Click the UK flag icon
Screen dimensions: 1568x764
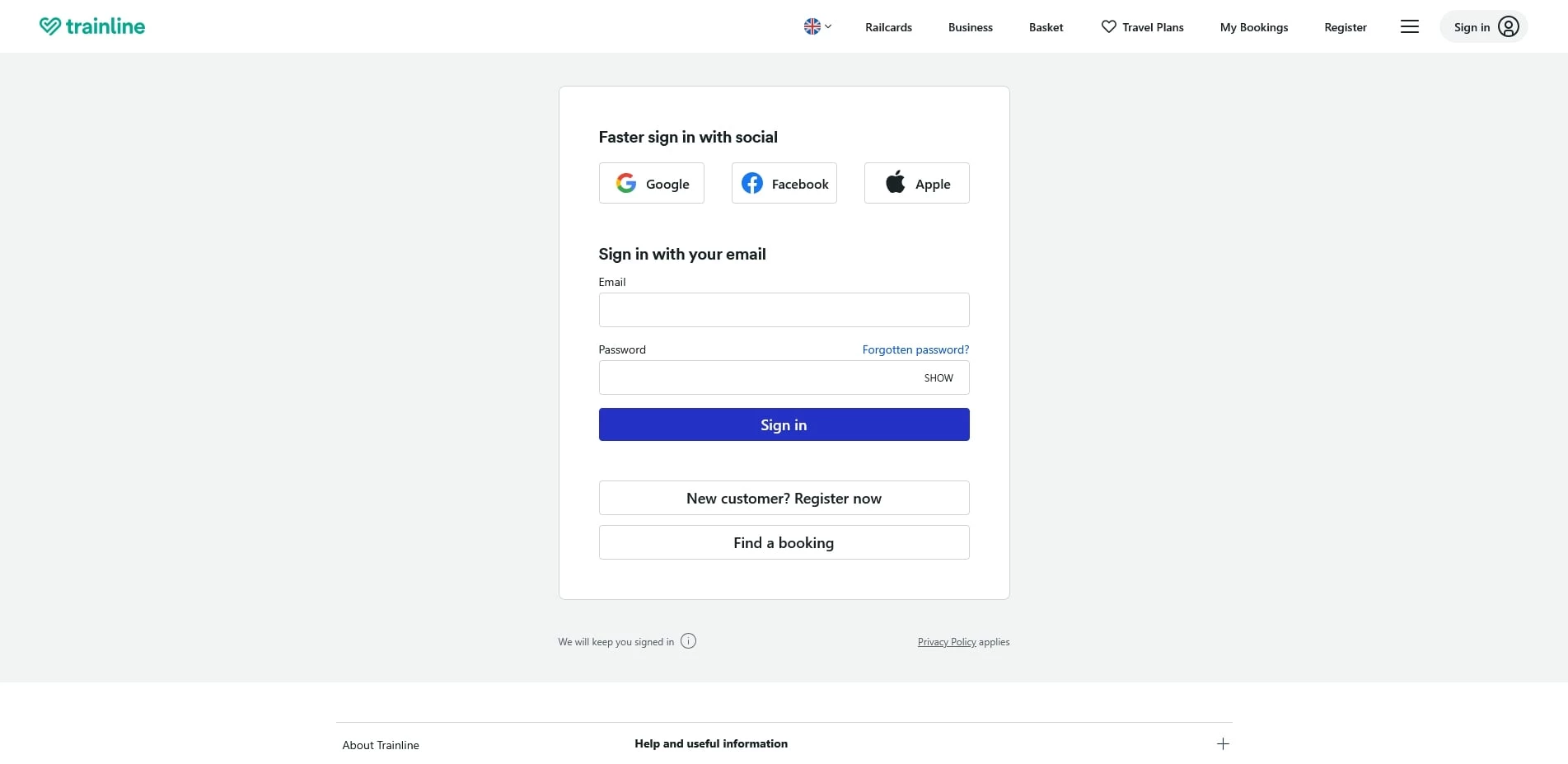[812, 26]
